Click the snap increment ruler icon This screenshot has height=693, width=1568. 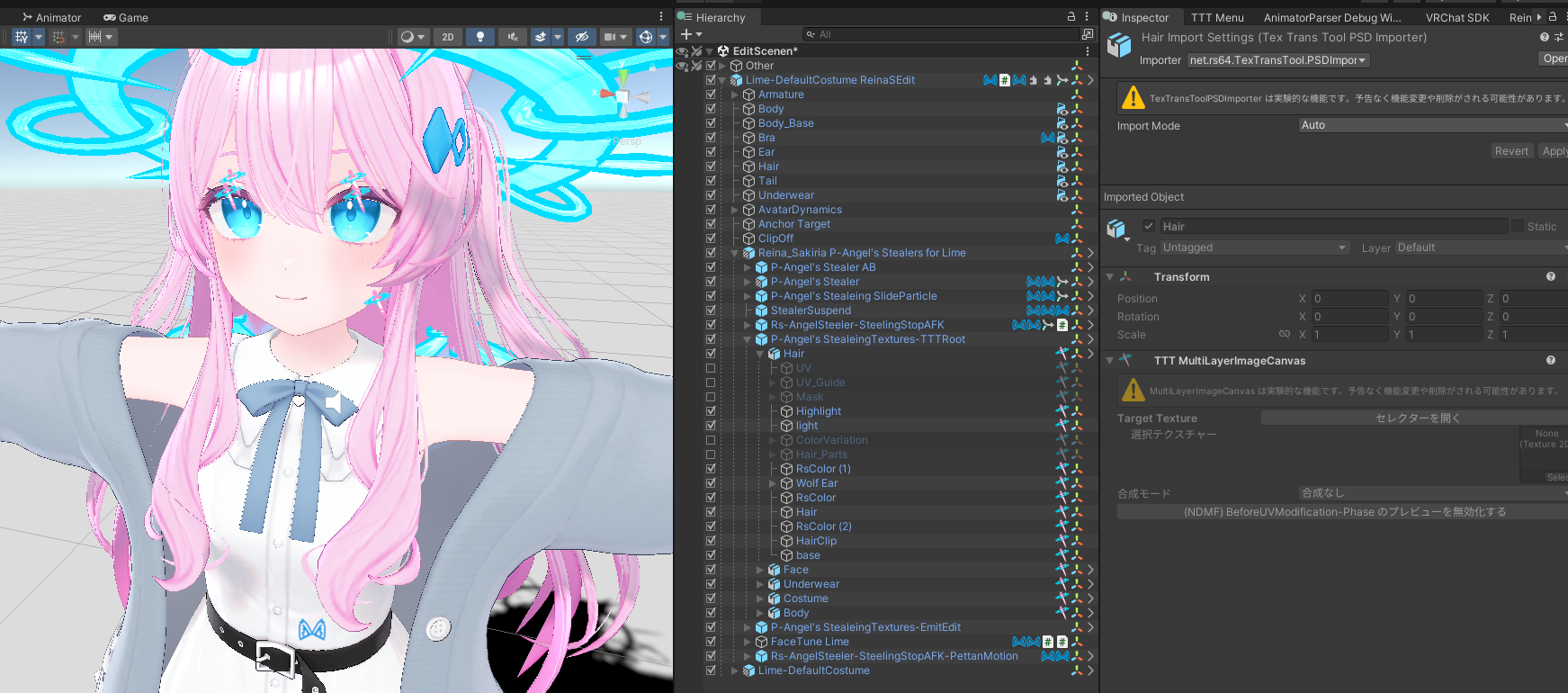[x=94, y=37]
